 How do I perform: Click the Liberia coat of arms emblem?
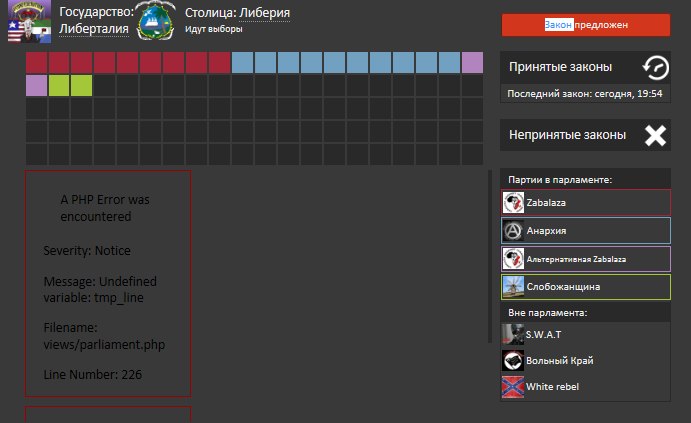point(155,21)
